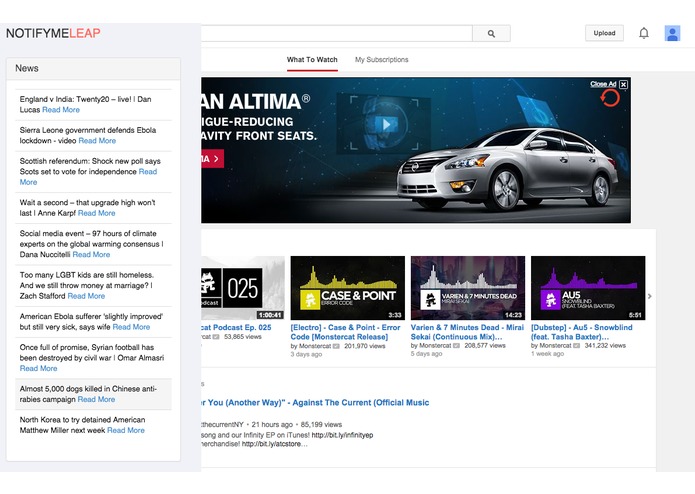The width and height of the screenshot is (695, 494).
Task: Click the '201,970 views' text
Action: pyautogui.click(x=364, y=346)
